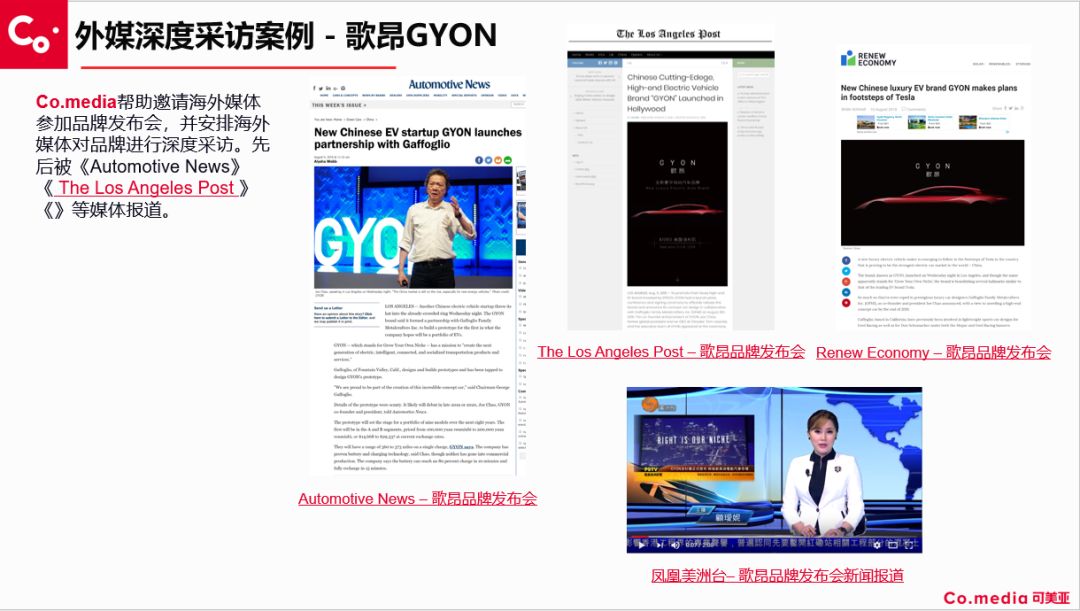Click Facebook share icon beside Renew Economy article
The height and width of the screenshot is (611, 1080).
[x=846, y=260]
